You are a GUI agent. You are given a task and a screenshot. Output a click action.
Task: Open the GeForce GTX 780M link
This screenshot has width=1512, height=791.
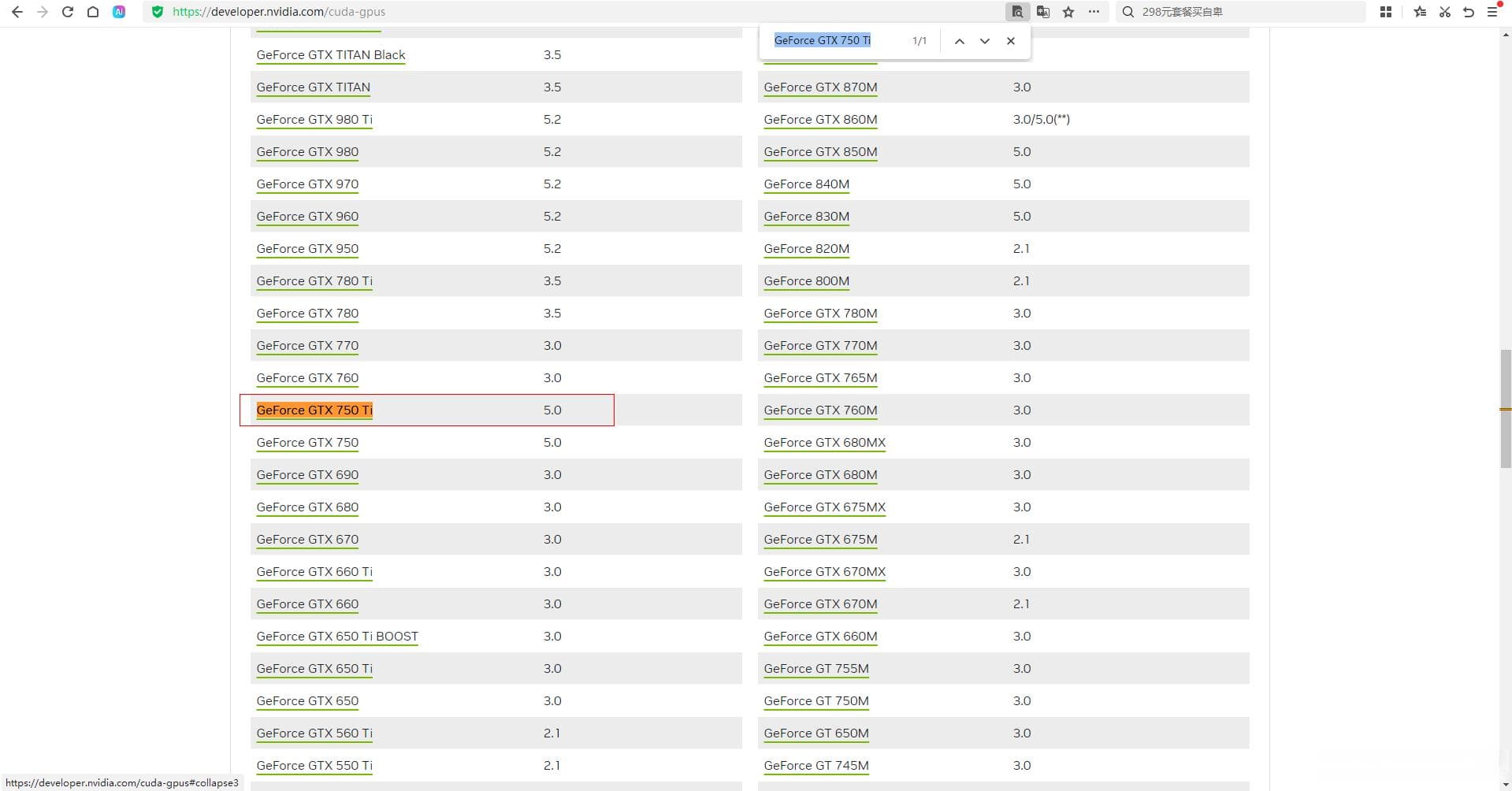[x=820, y=313]
